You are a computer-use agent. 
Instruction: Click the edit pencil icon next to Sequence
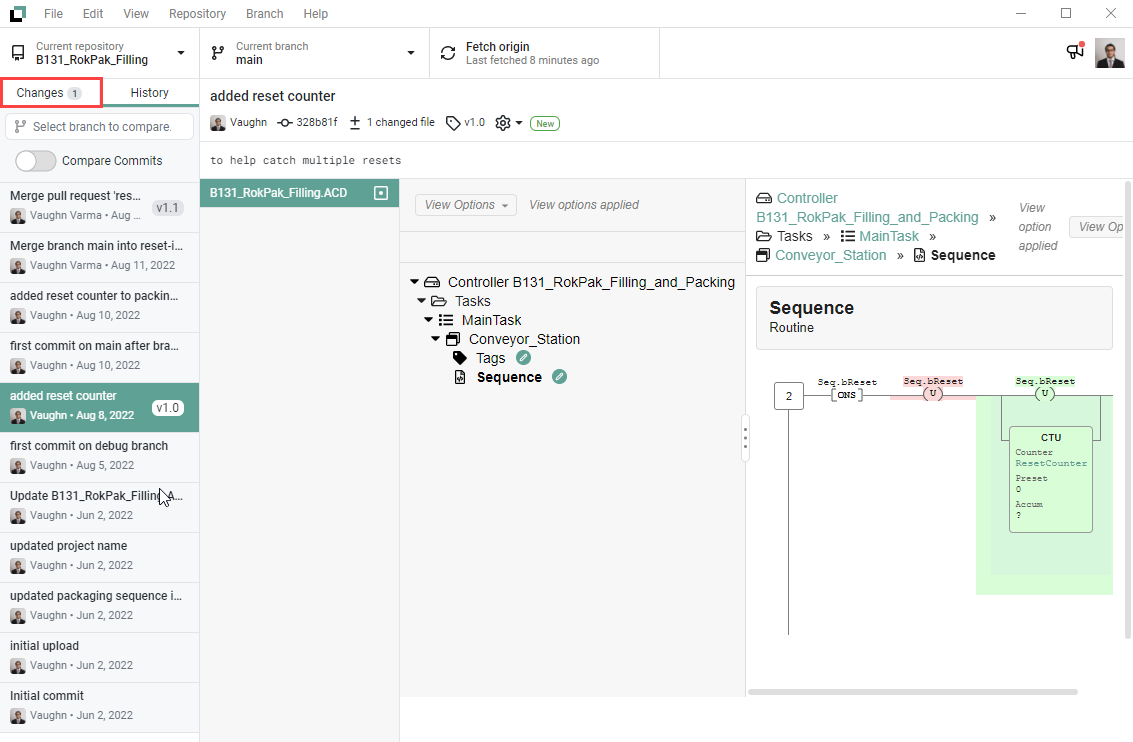click(x=560, y=377)
